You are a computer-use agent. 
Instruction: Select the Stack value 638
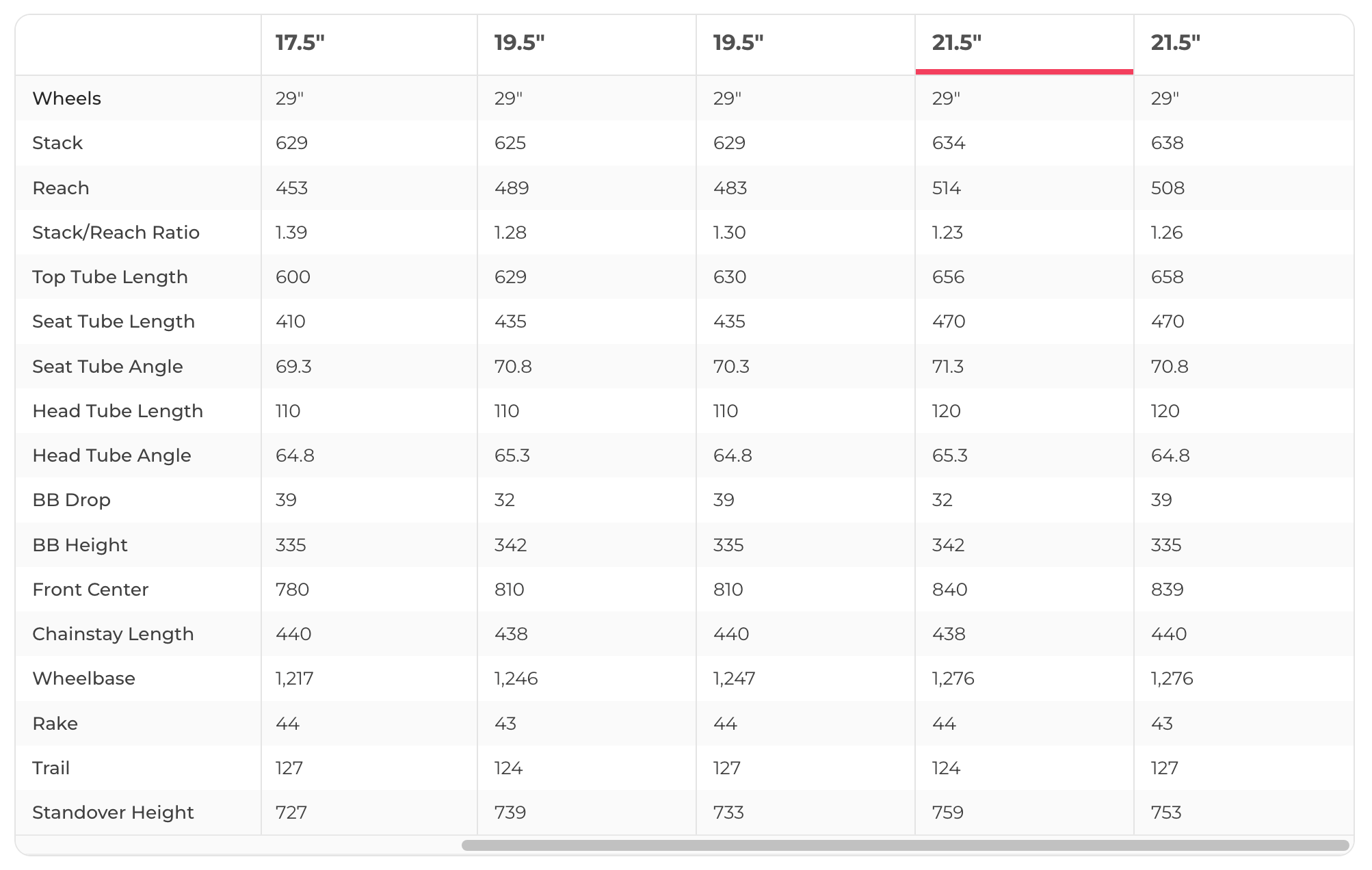[1167, 143]
